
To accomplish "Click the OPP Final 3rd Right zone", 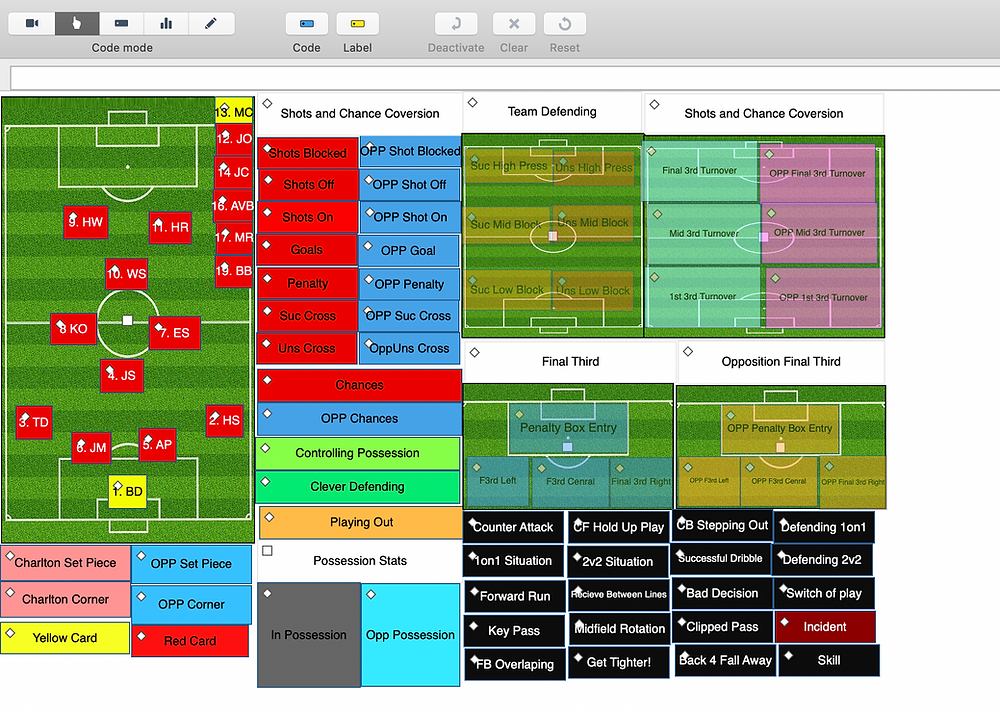I will coord(853,482).
